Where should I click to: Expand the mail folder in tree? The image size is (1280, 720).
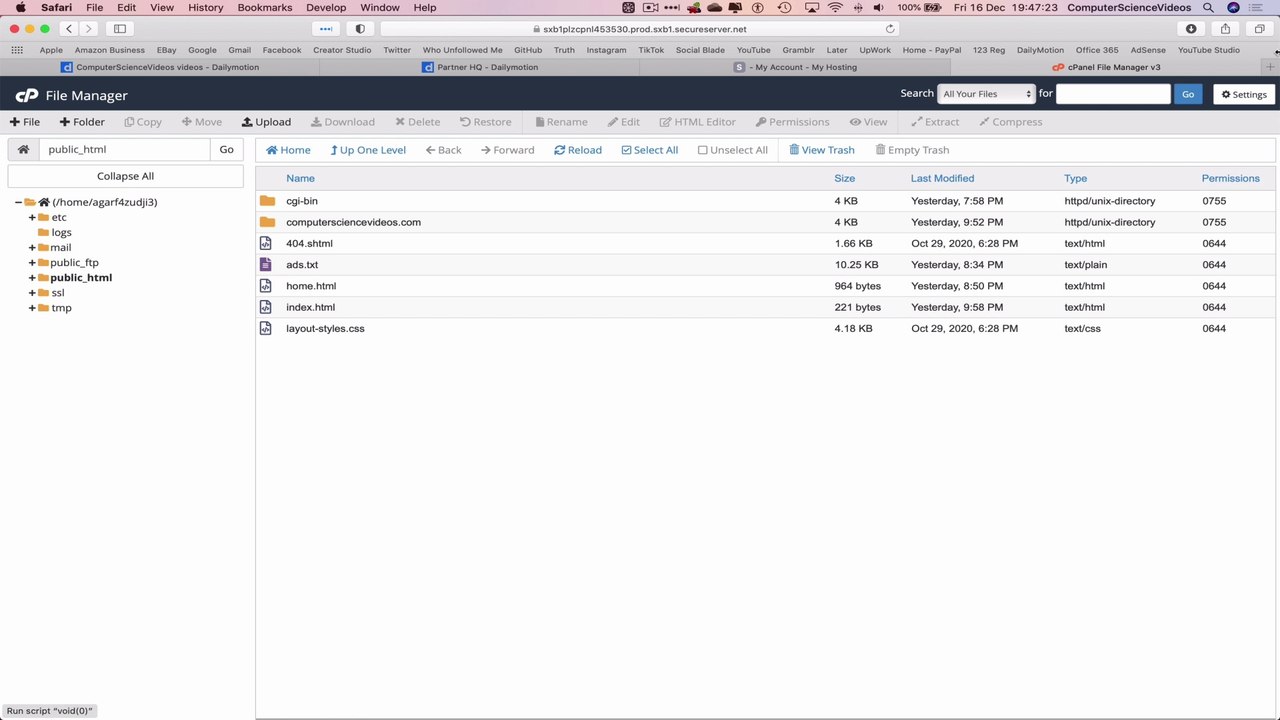click(x=32, y=247)
